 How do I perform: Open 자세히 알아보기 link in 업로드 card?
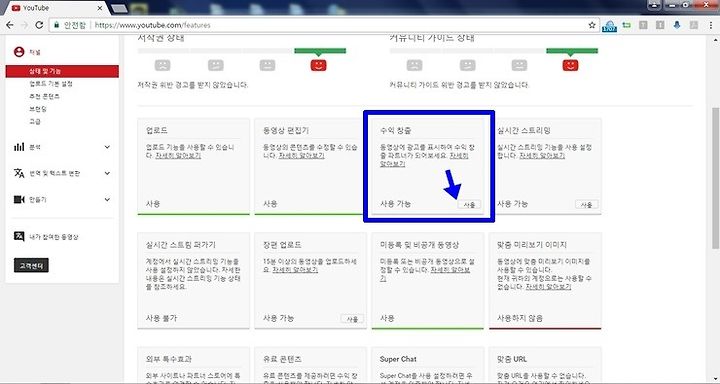(178, 156)
